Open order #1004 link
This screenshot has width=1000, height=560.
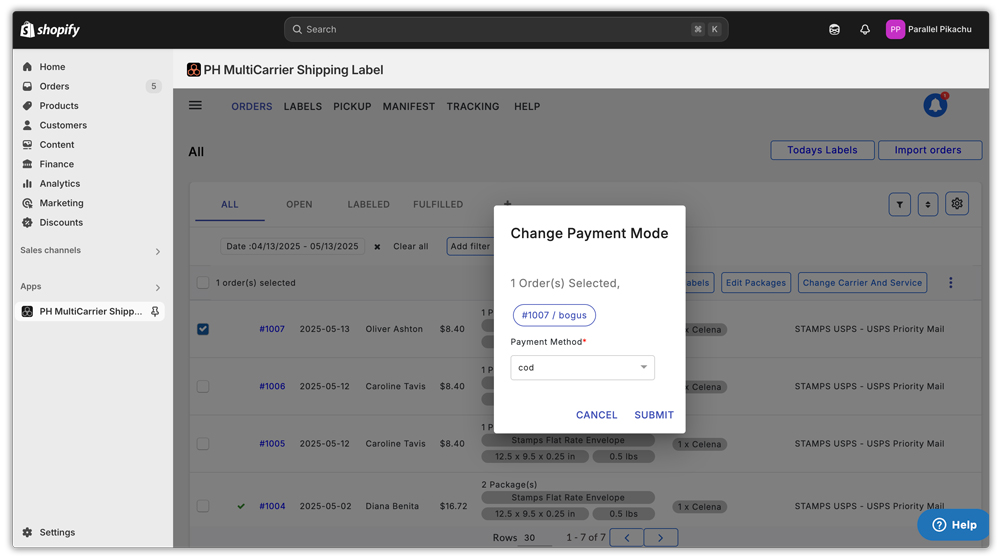coord(272,506)
